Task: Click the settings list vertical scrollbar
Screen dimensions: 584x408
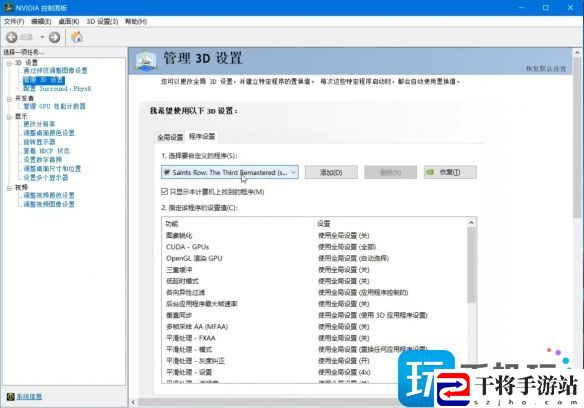Action: (471, 300)
